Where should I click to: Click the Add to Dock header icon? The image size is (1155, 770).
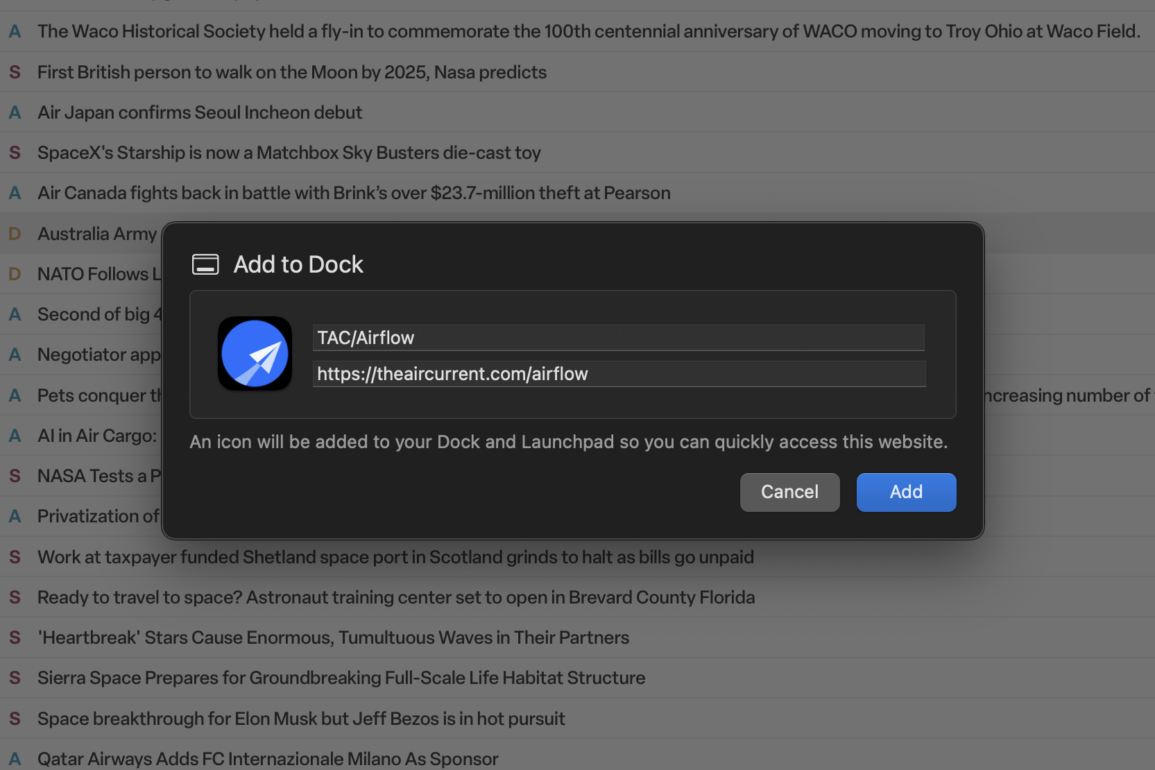[x=205, y=265]
